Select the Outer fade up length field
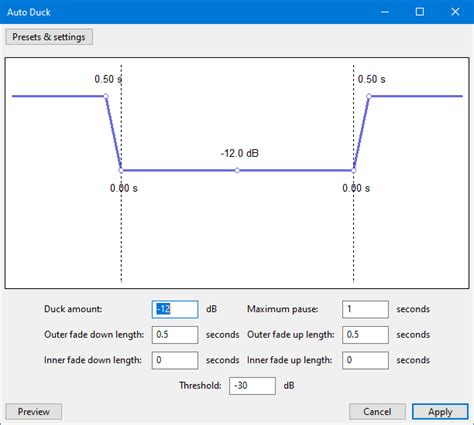Screen dimensions: 474x425 point(365,335)
